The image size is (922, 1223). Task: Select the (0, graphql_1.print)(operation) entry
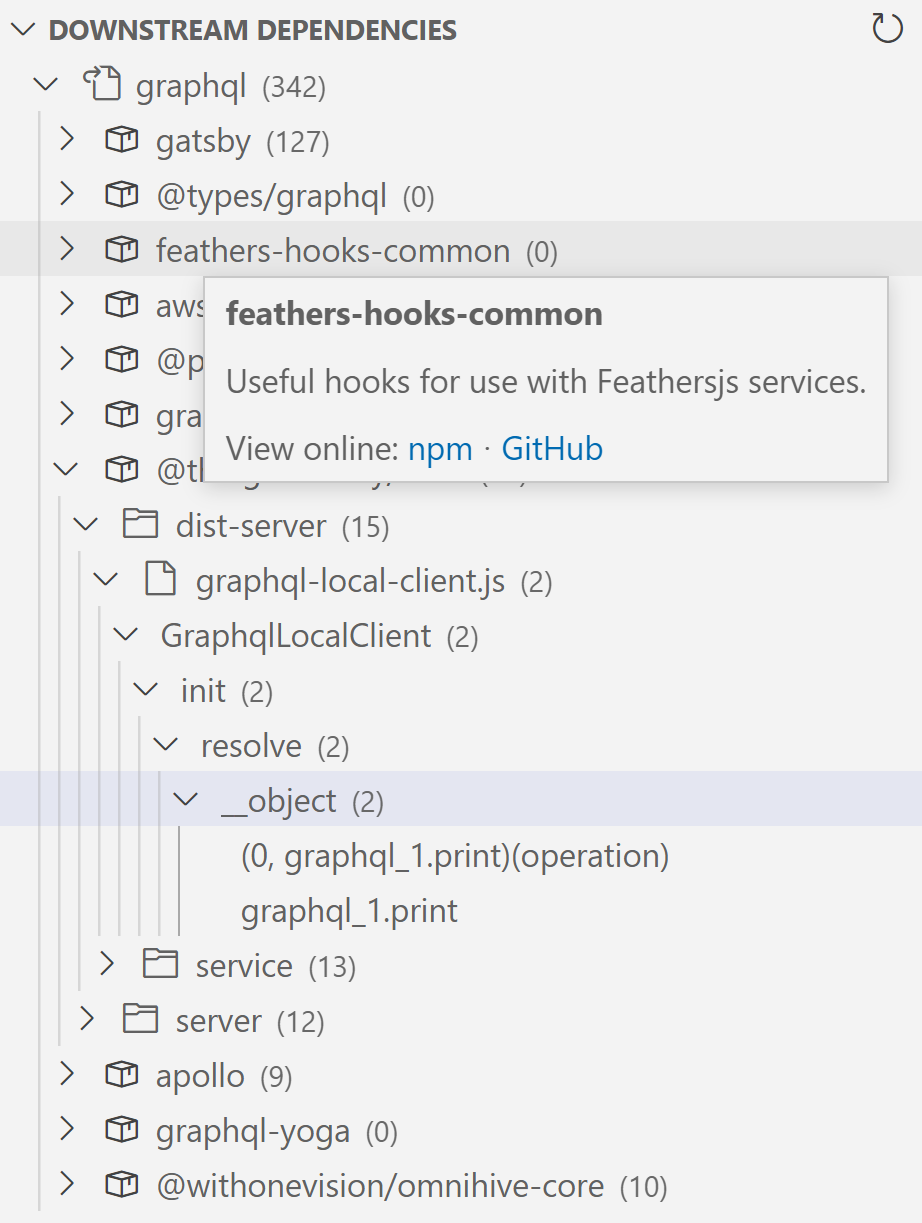pos(454,856)
